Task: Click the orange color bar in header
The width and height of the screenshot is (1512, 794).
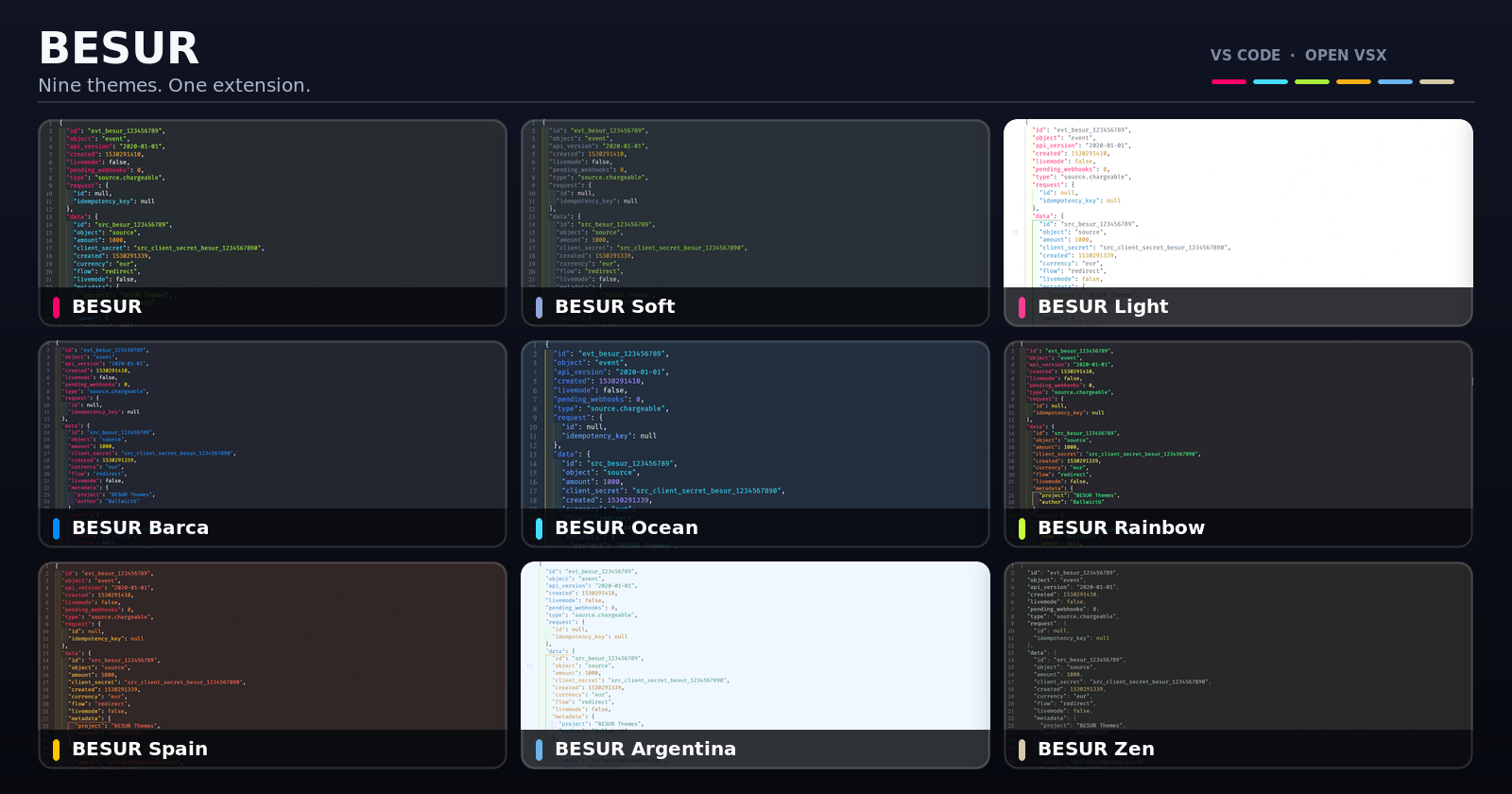Action: click(x=1353, y=82)
